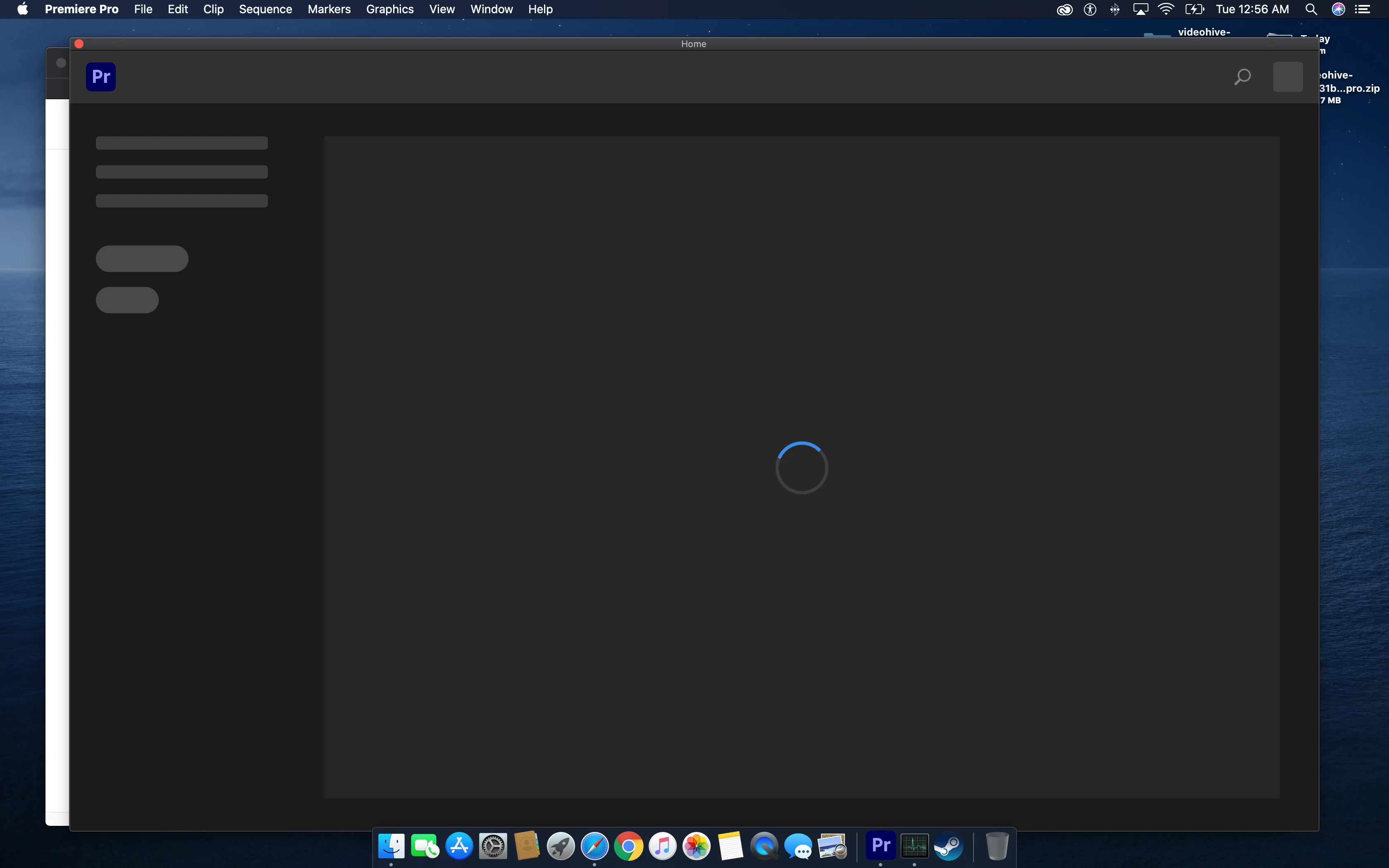1389x868 pixels.
Task: Open the Graphics menu
Action: tap(390, 9)
